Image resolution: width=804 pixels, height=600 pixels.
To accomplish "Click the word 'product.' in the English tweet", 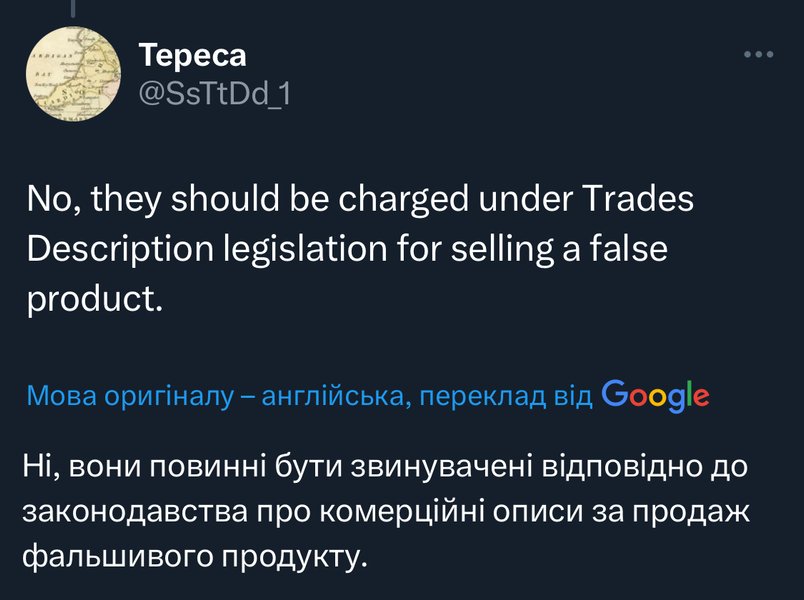I will 94,299.
